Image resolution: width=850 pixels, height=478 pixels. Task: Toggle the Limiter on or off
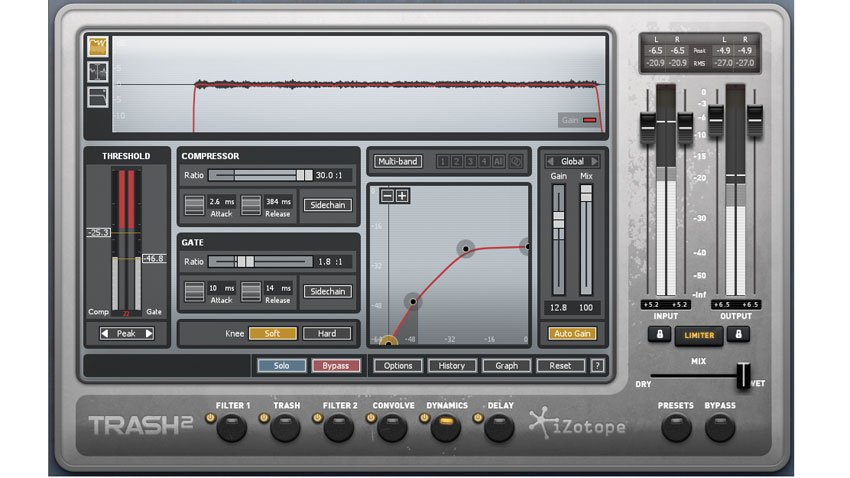(x=701, y=335)
